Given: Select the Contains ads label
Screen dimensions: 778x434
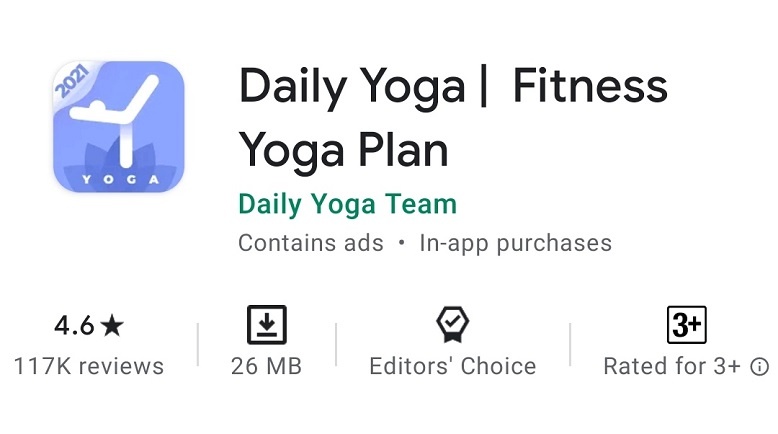Looking at the screenshot, I should [x=311, y=243].
